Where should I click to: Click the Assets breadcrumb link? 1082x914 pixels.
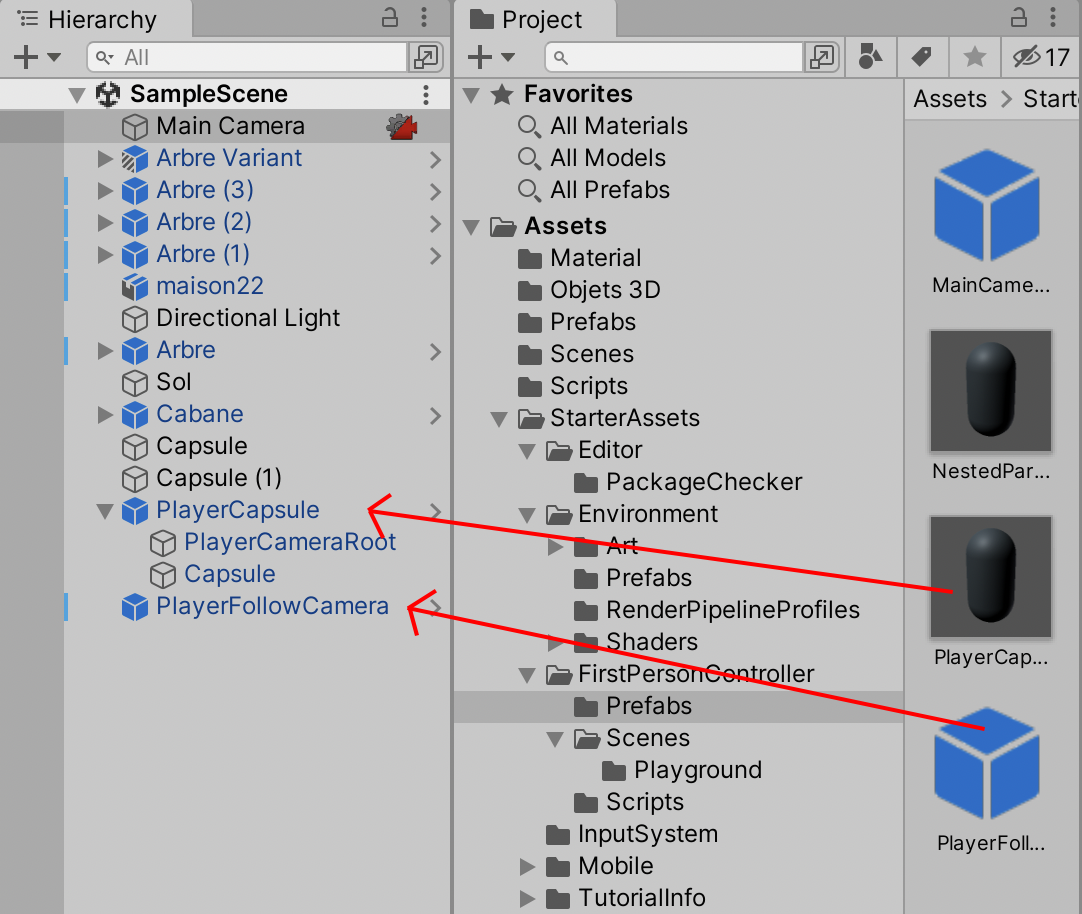[949, 99]
